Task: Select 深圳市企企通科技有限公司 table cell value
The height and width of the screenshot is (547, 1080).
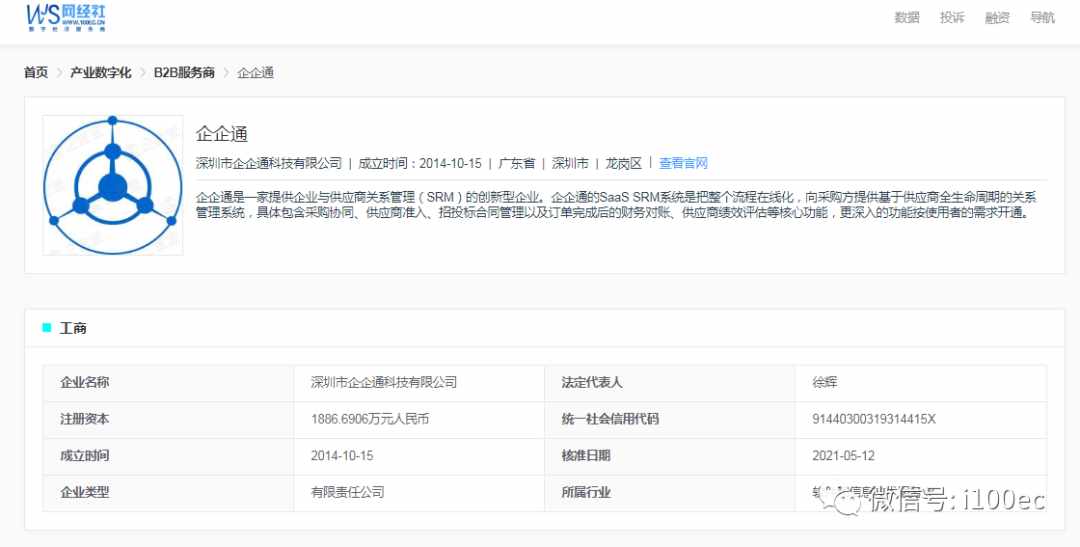Action: [x=384, y=382]
